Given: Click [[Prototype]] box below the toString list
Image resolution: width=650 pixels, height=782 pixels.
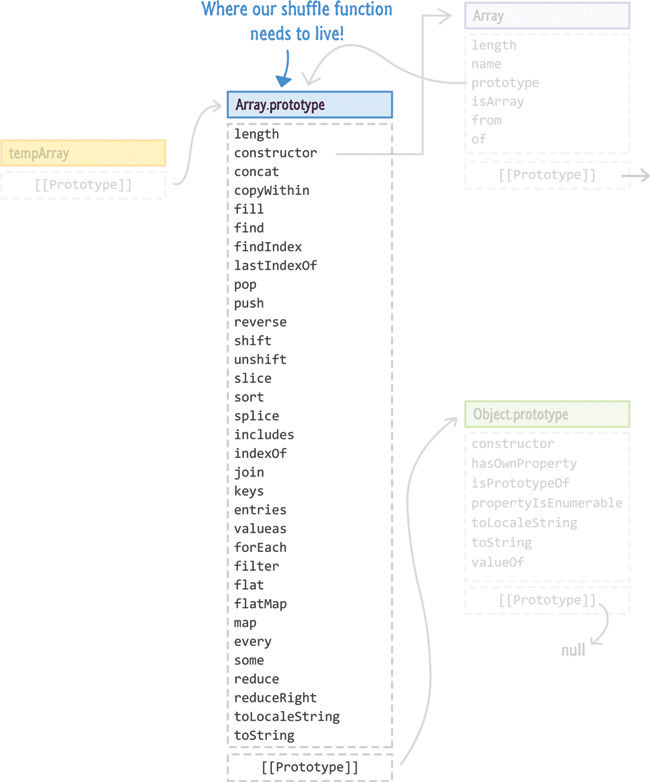Looking at the screenshot, I should pyautogui.click(x=309, y=766).
